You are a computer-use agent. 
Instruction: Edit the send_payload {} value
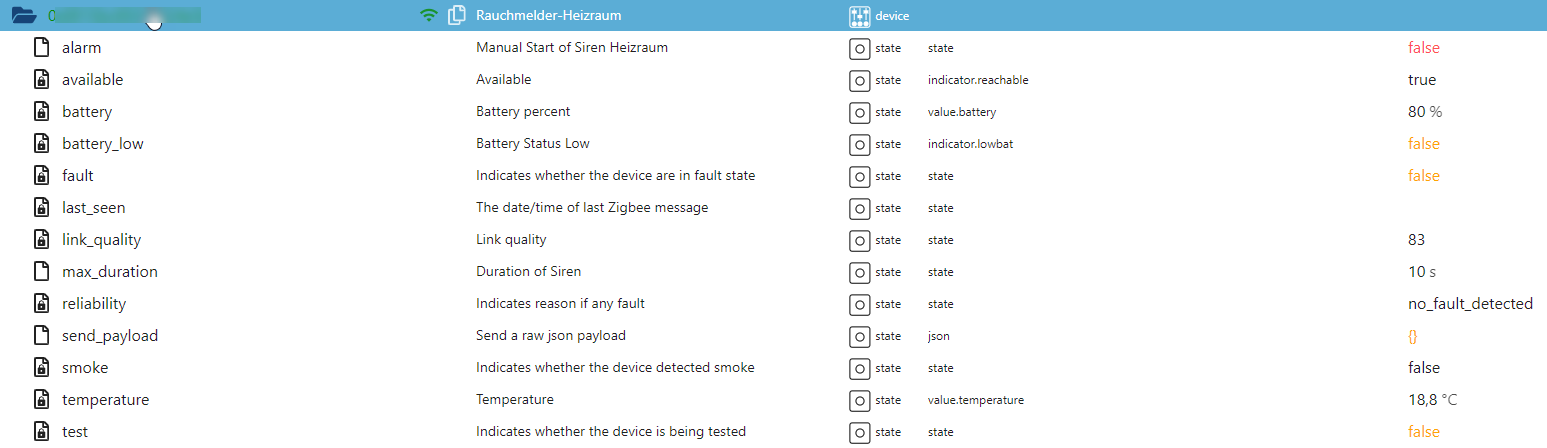click(x=1412, y=336)
